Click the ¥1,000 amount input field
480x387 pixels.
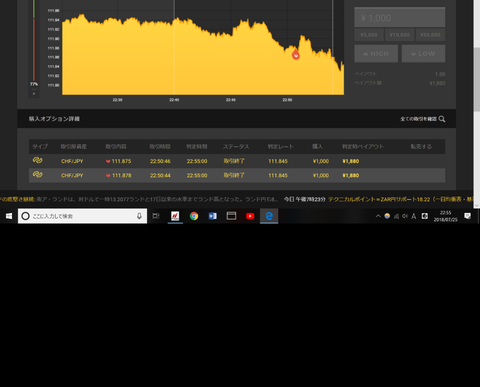(399, 18)
